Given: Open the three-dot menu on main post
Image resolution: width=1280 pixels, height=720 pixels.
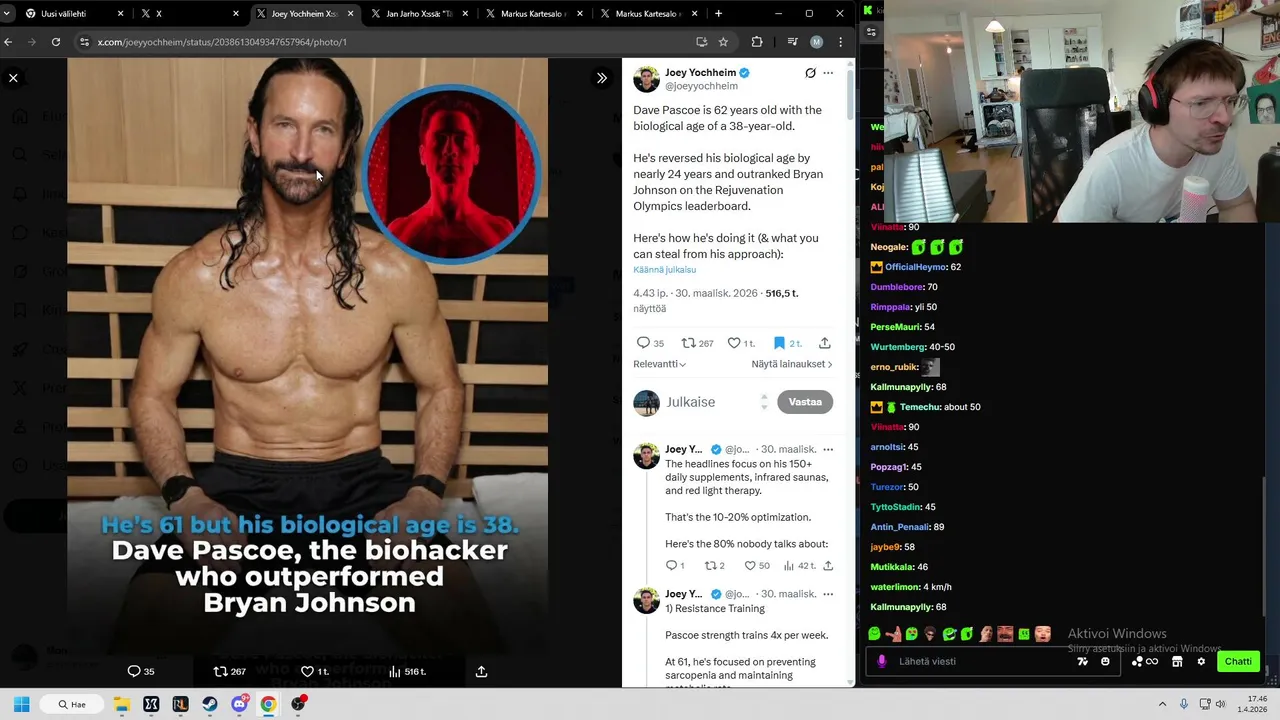Looking at the screenshot, I should pos(828,73).
